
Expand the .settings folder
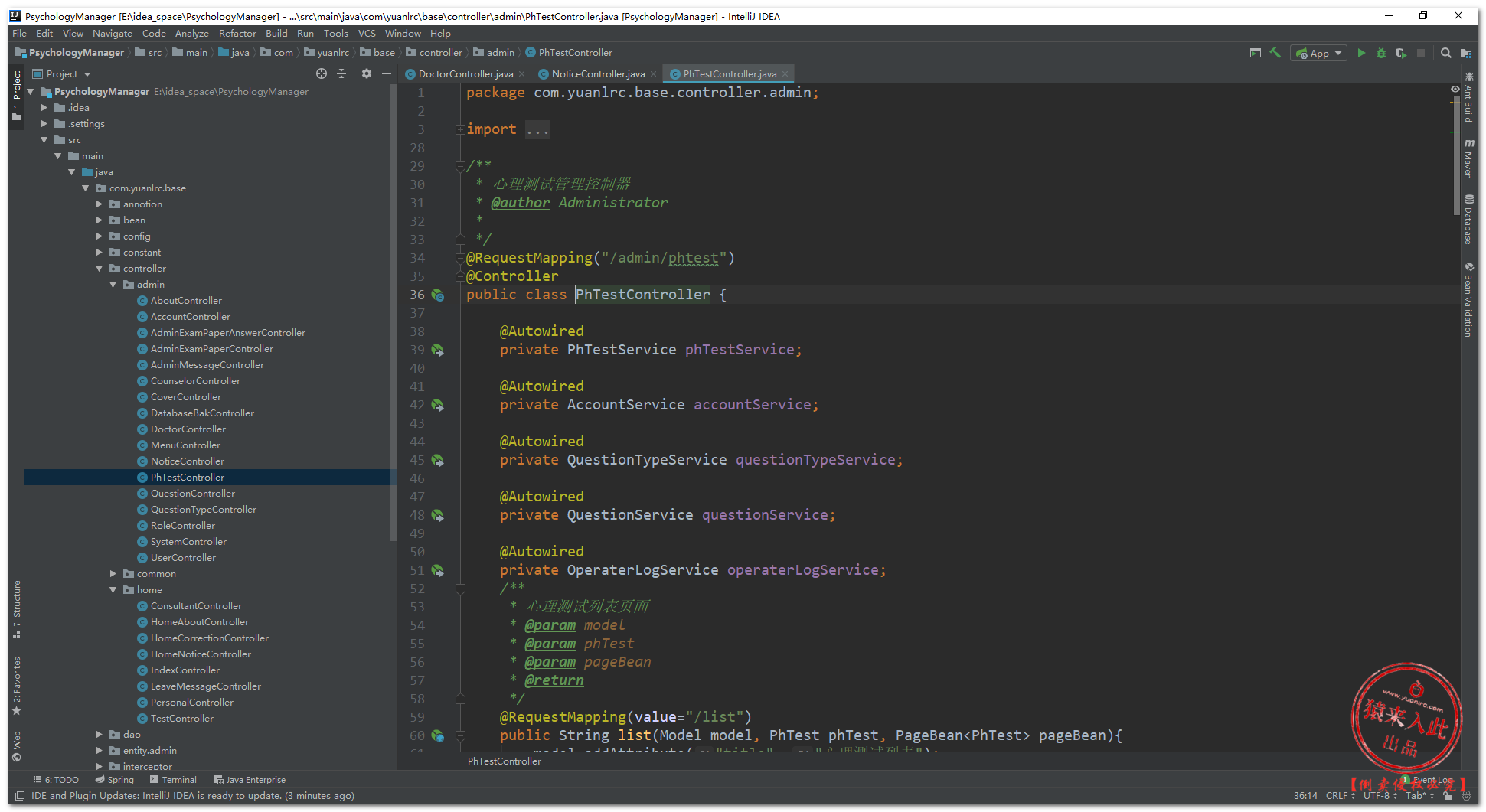44,124
